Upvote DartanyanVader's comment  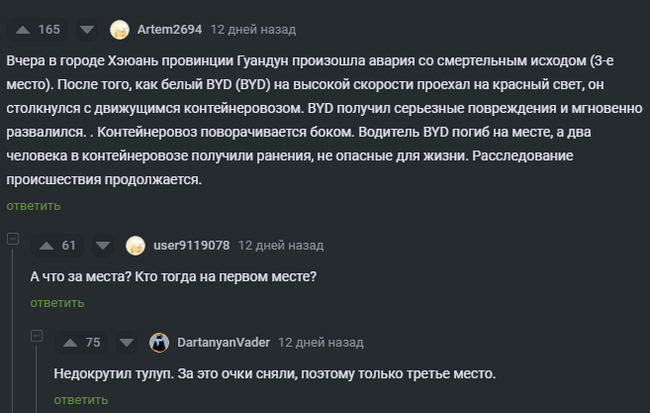(x=70, y=342)
